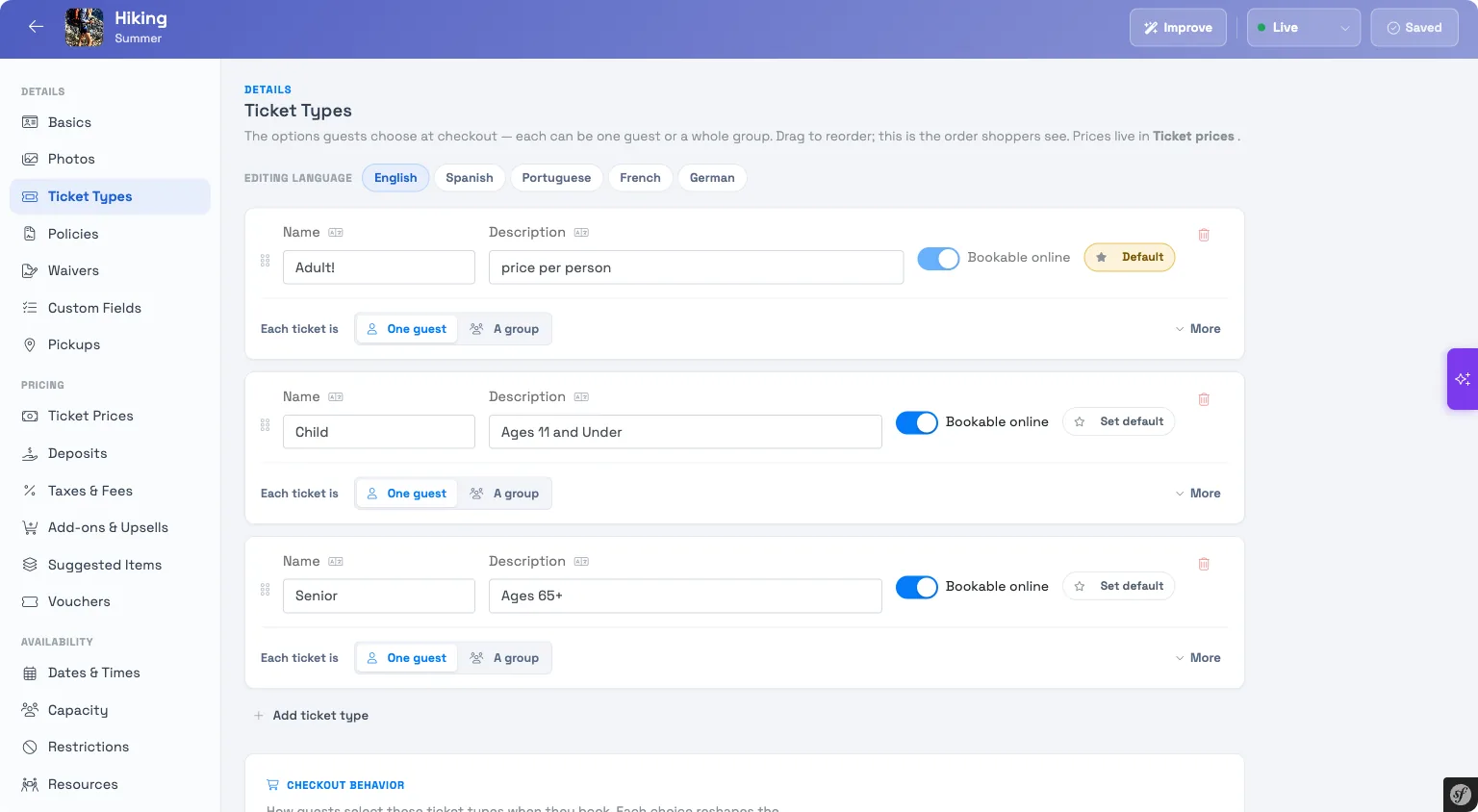
Task: Open the purple AI sparkle side tab
Action: pyautogui.click(x=1463, y=379)
